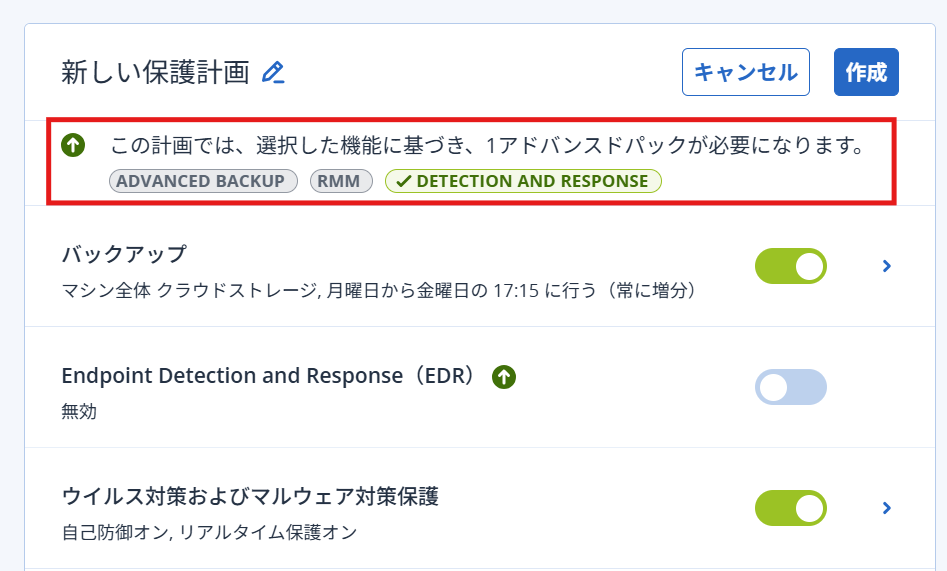This screenshot has width=947, height=571.
Task: Expand the バックアップ section chevron
Action: 886,266
